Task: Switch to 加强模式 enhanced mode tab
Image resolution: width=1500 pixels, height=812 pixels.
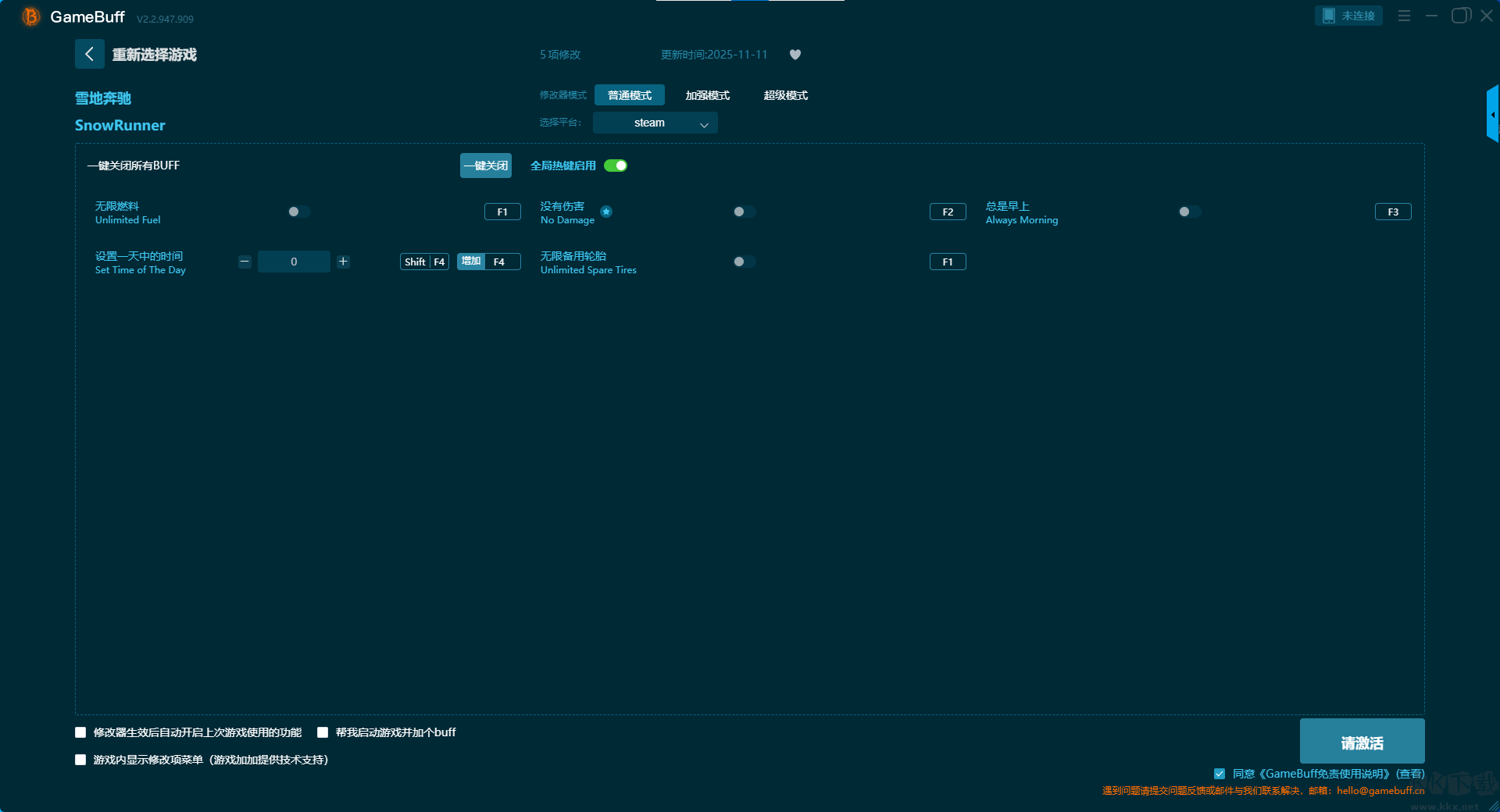Action: [x=707, y=95]
